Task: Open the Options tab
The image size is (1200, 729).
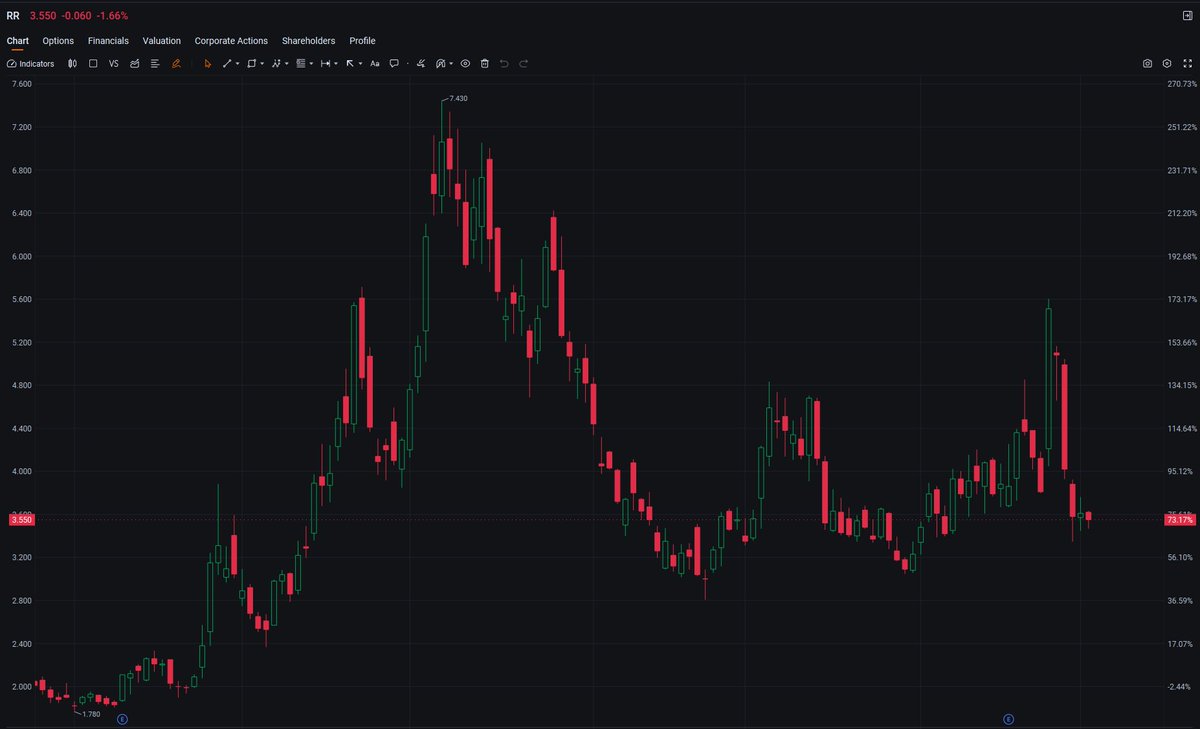Action: click(x=58, y=41)
